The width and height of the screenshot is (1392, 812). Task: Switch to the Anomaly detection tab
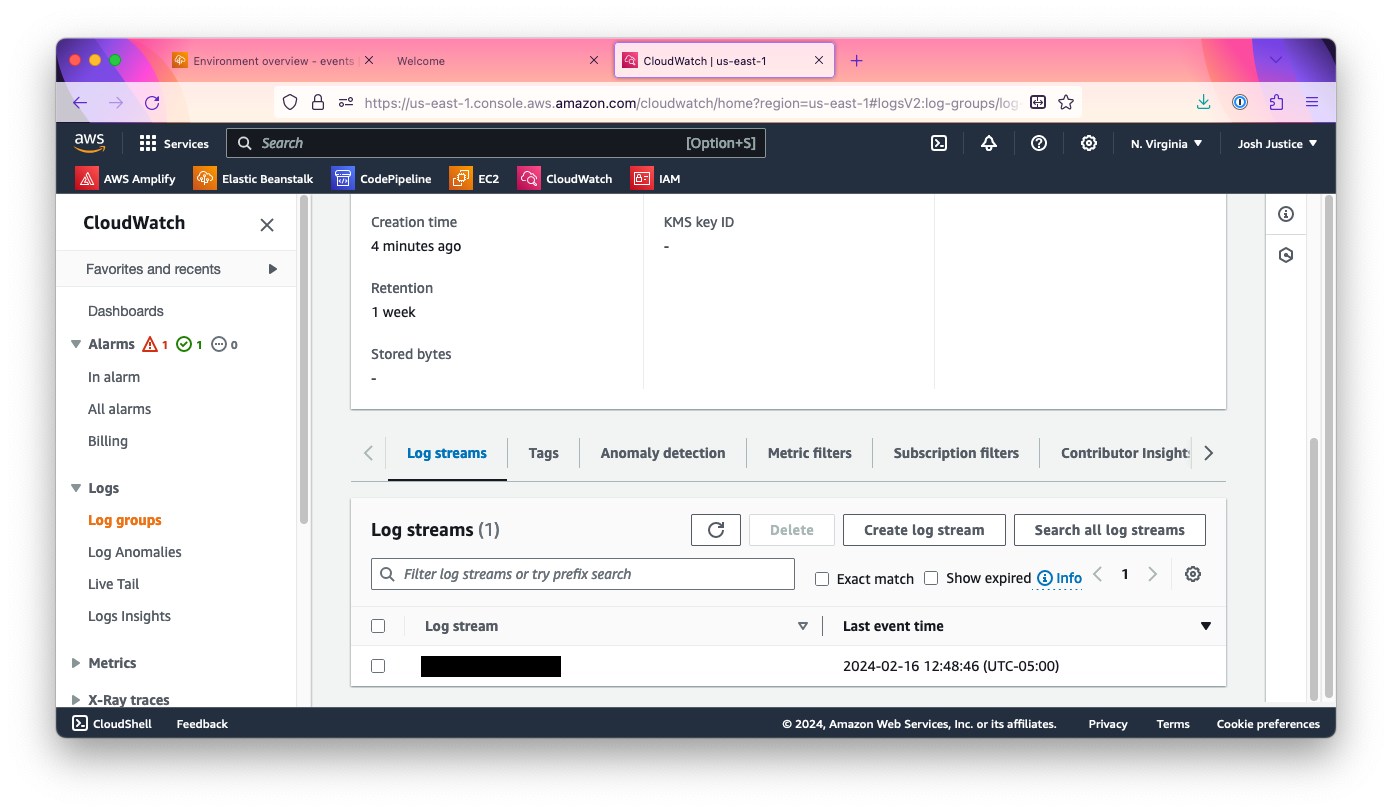coord(663,453)
